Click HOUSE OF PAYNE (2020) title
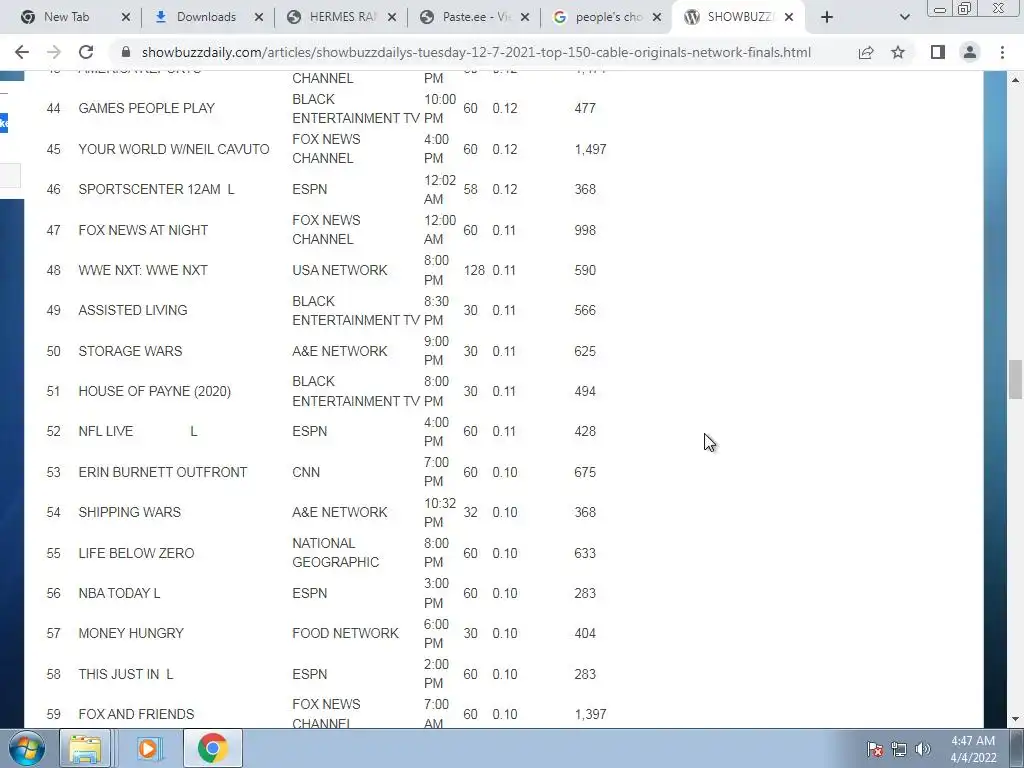The width and height of the screenshot is (1024, 768). (155, 391)
